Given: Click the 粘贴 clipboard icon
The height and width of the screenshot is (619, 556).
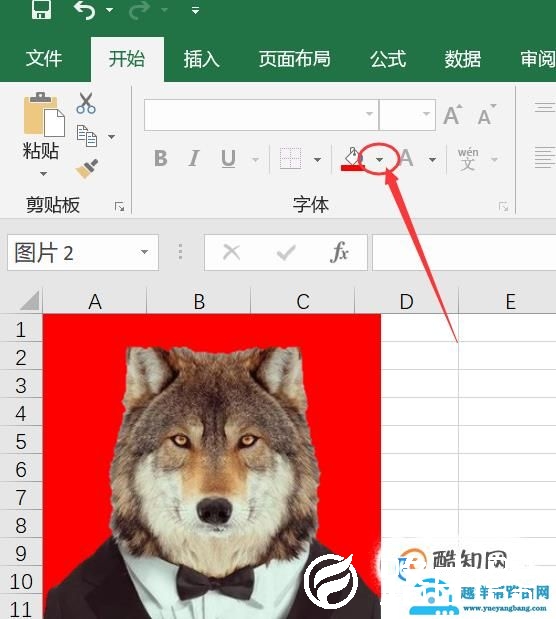Looking at the screenshot, I should tap(43, 114).
